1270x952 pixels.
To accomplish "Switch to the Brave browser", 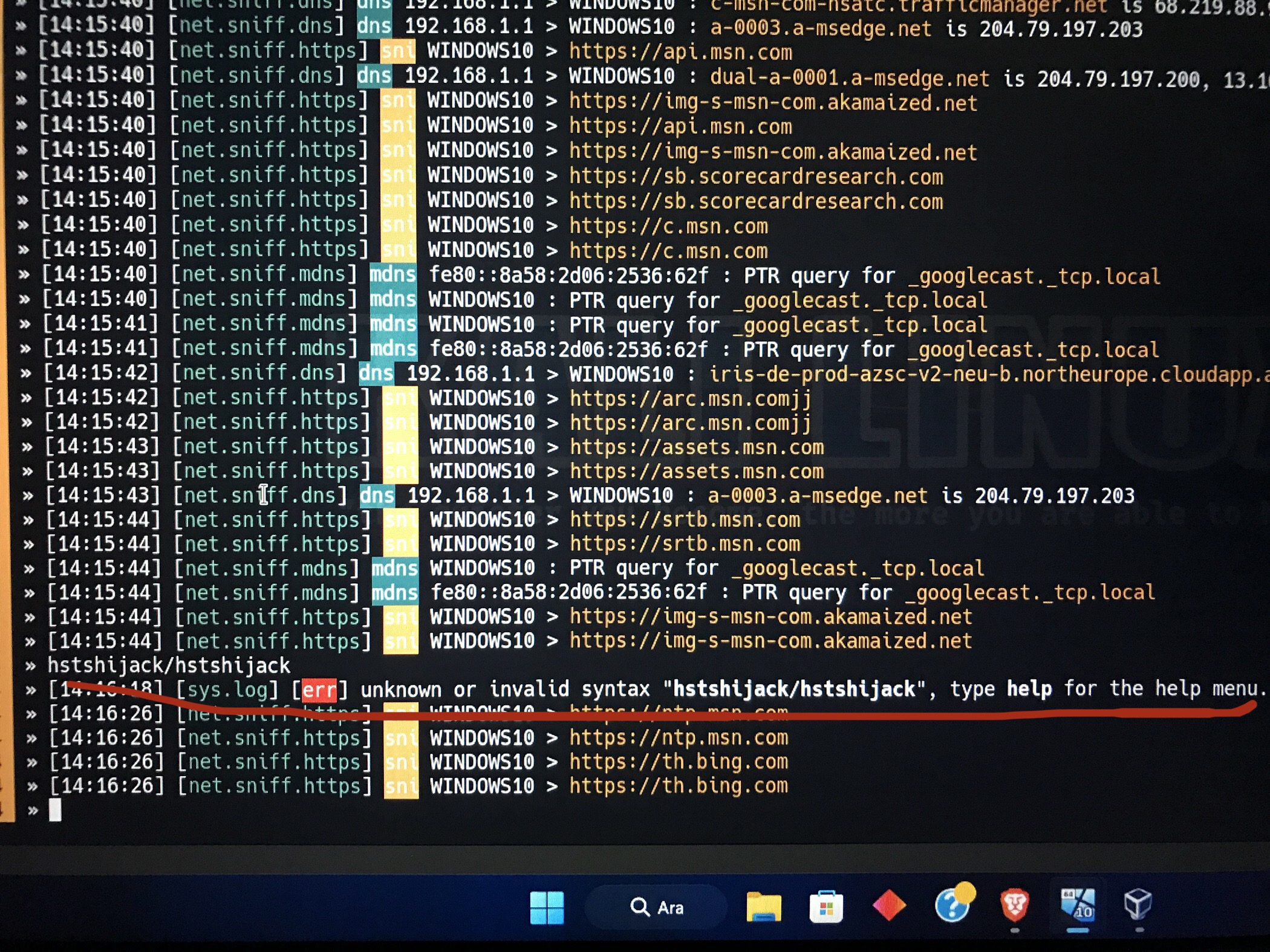I will click(1015, 905).
